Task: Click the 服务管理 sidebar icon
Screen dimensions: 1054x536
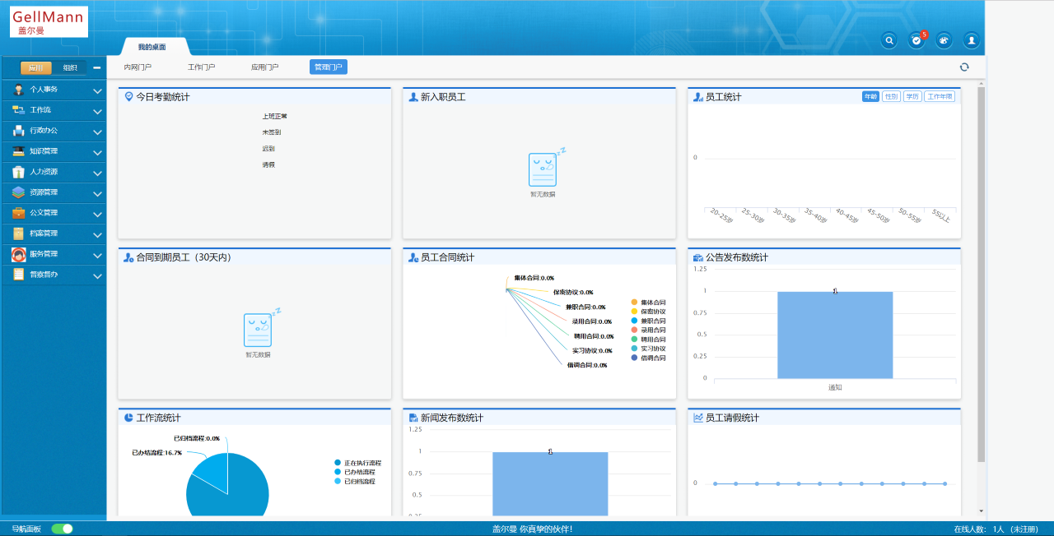Action: pyautogui.click(x=18, y=254)
